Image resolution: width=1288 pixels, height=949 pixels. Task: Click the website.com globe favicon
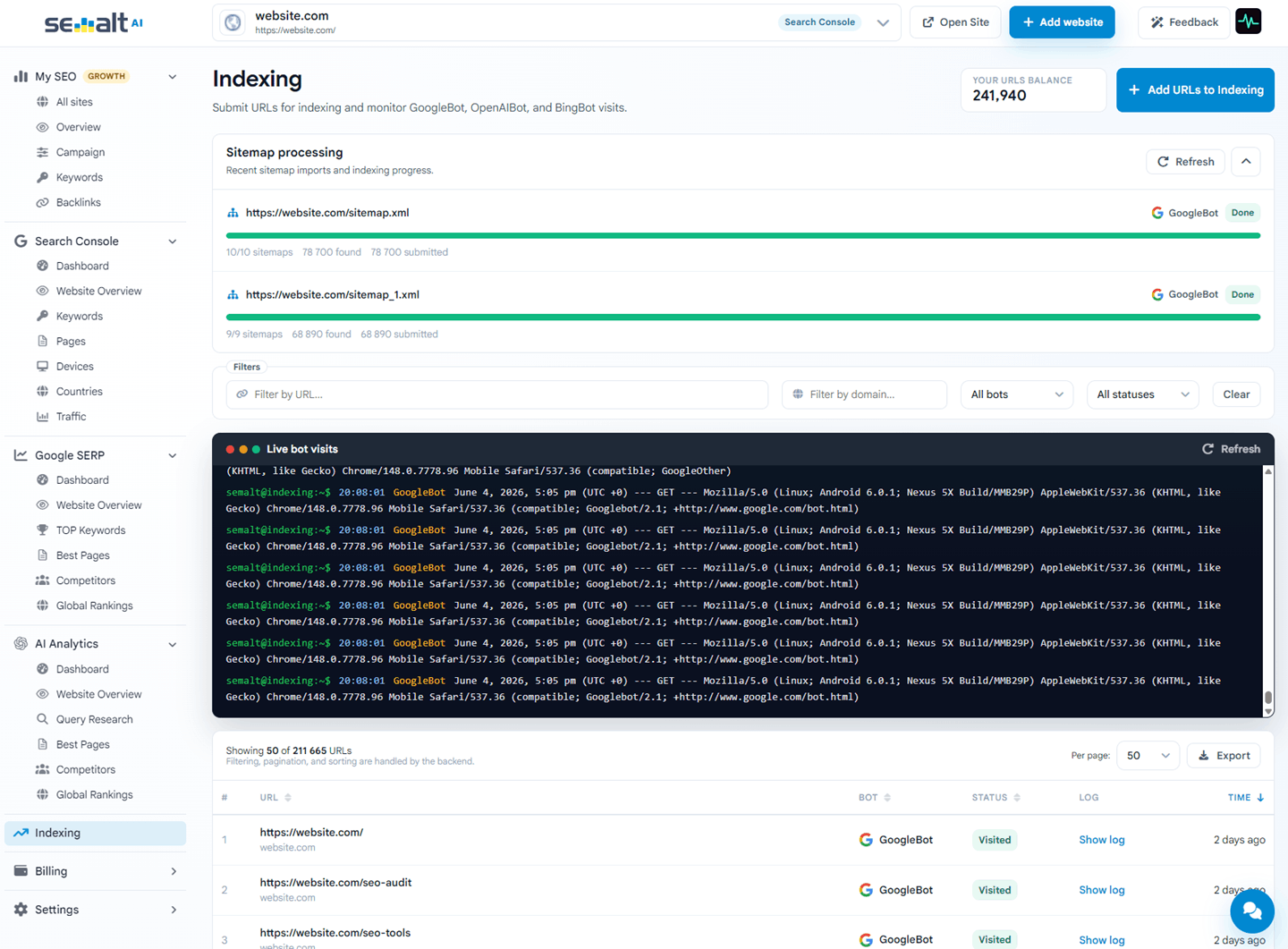point(233,22)
